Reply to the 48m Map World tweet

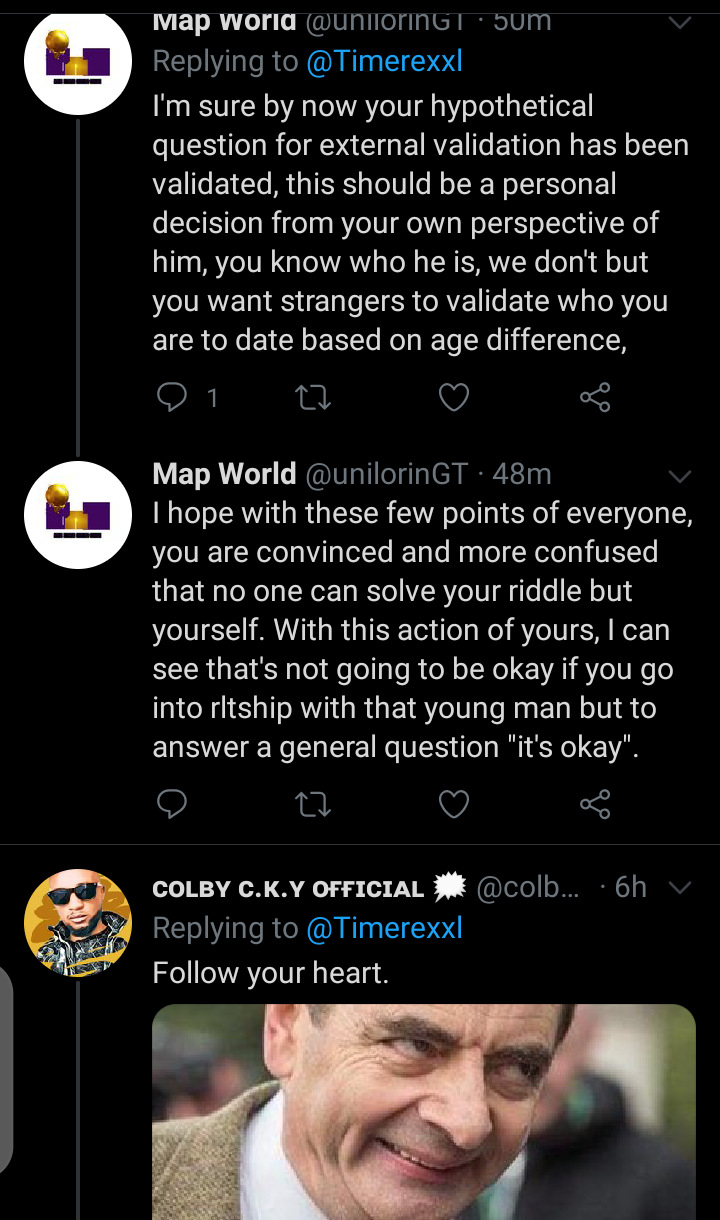(x=173, y=803)
